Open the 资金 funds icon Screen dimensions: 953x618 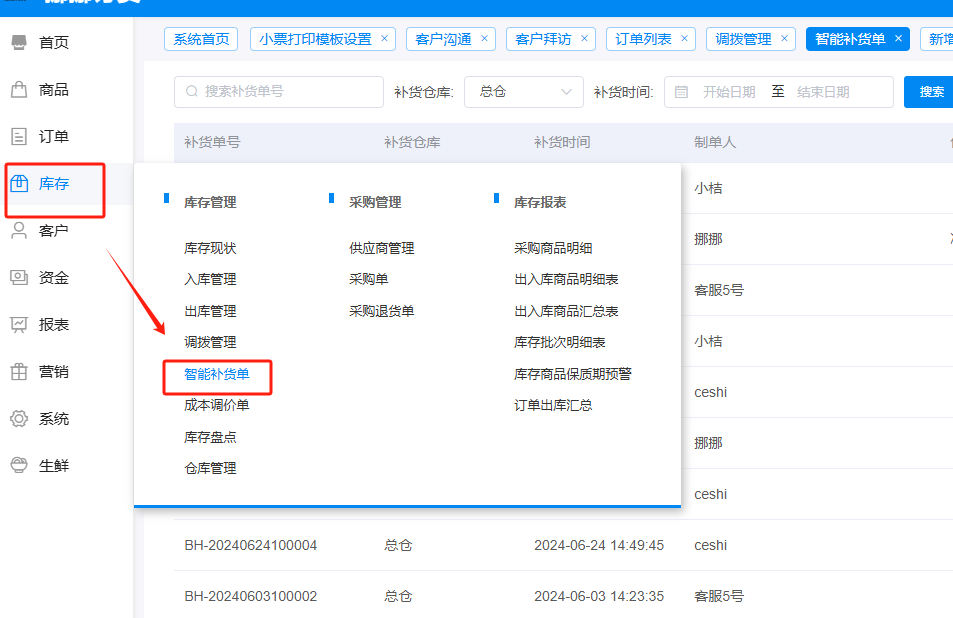[x=19, y=278]
